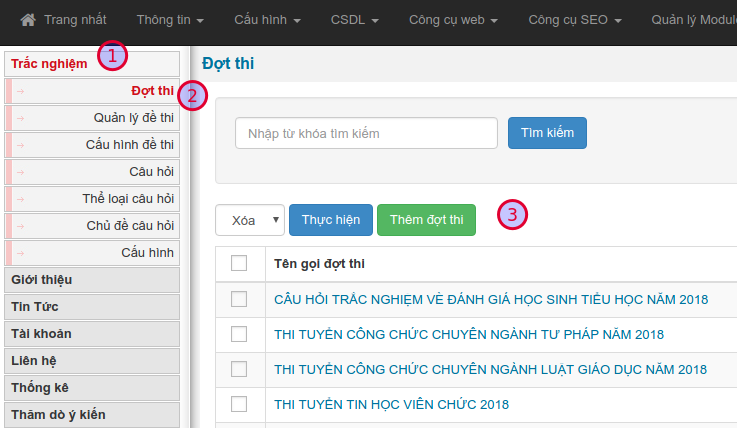The width and height of the screenshot is (737, 428).
Task: Click the arrow icon beside Quản lý đề thi
Action: [x=20, y=118]
